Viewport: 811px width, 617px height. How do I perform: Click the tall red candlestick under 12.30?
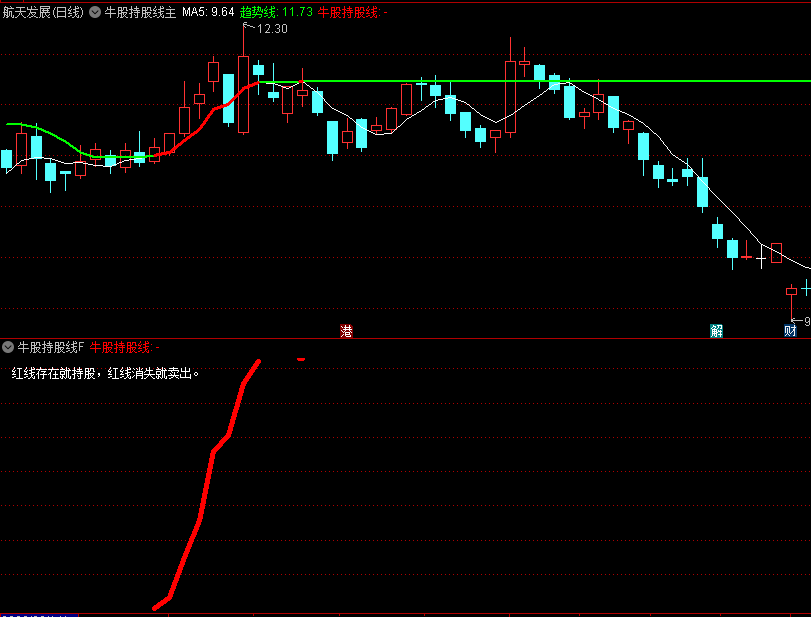(x=243, y=95)
